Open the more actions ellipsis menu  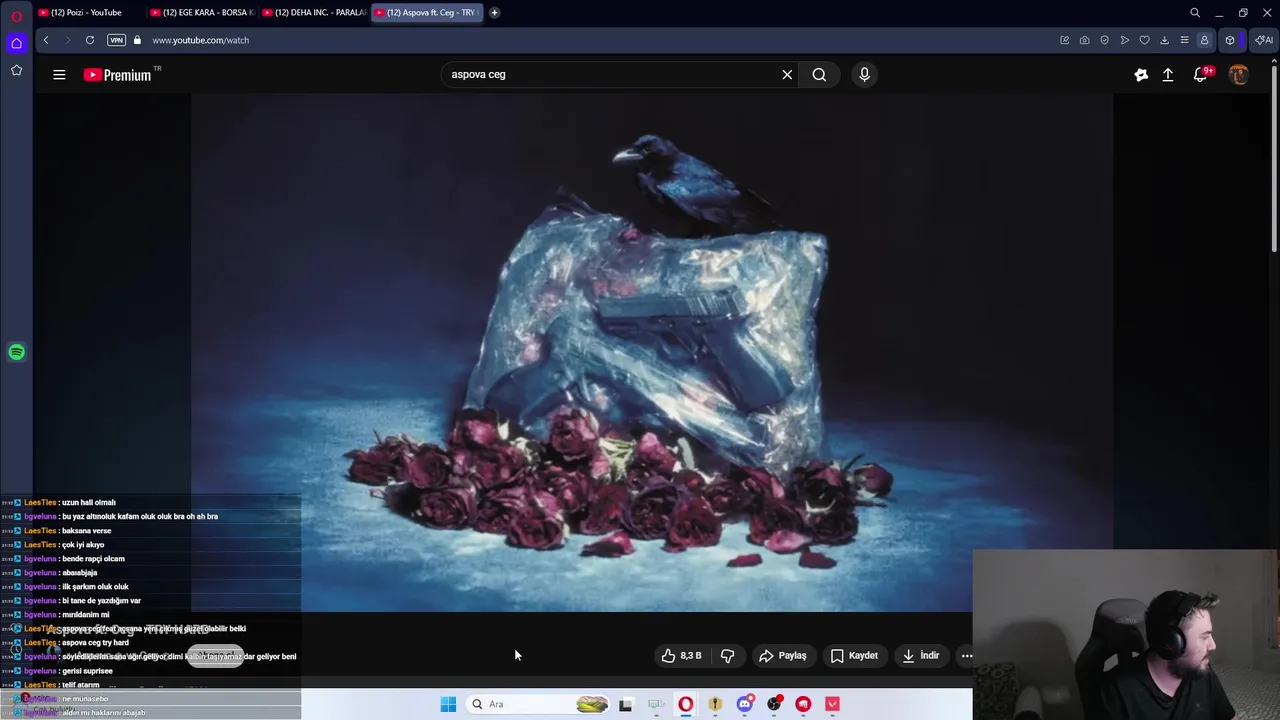tap(967, 656)
